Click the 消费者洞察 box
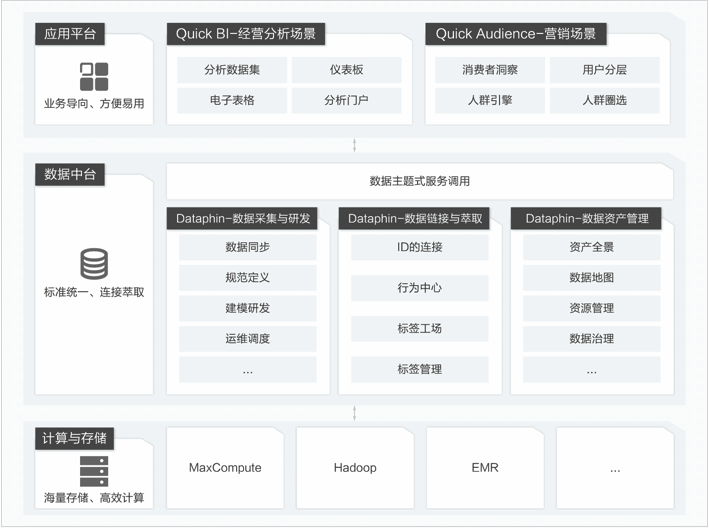Screen dimensions: 709x528 tap(490, 70)
